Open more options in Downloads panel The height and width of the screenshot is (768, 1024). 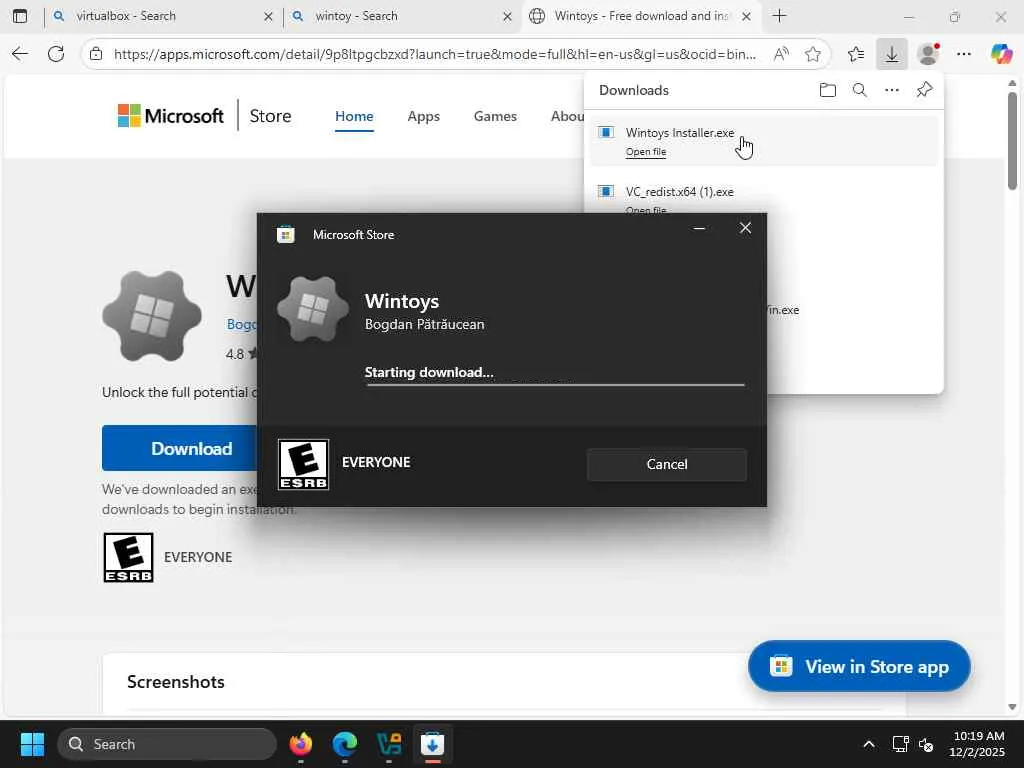(x=891, y=90)
